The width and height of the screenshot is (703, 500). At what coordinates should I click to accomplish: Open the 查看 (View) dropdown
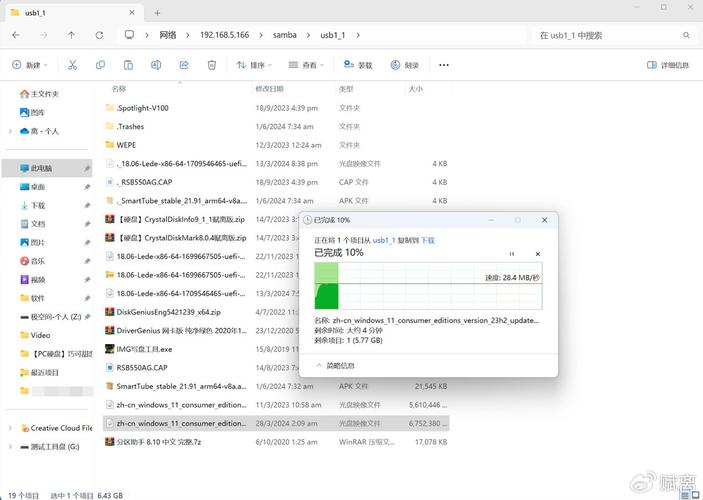[x=306, y=65]
